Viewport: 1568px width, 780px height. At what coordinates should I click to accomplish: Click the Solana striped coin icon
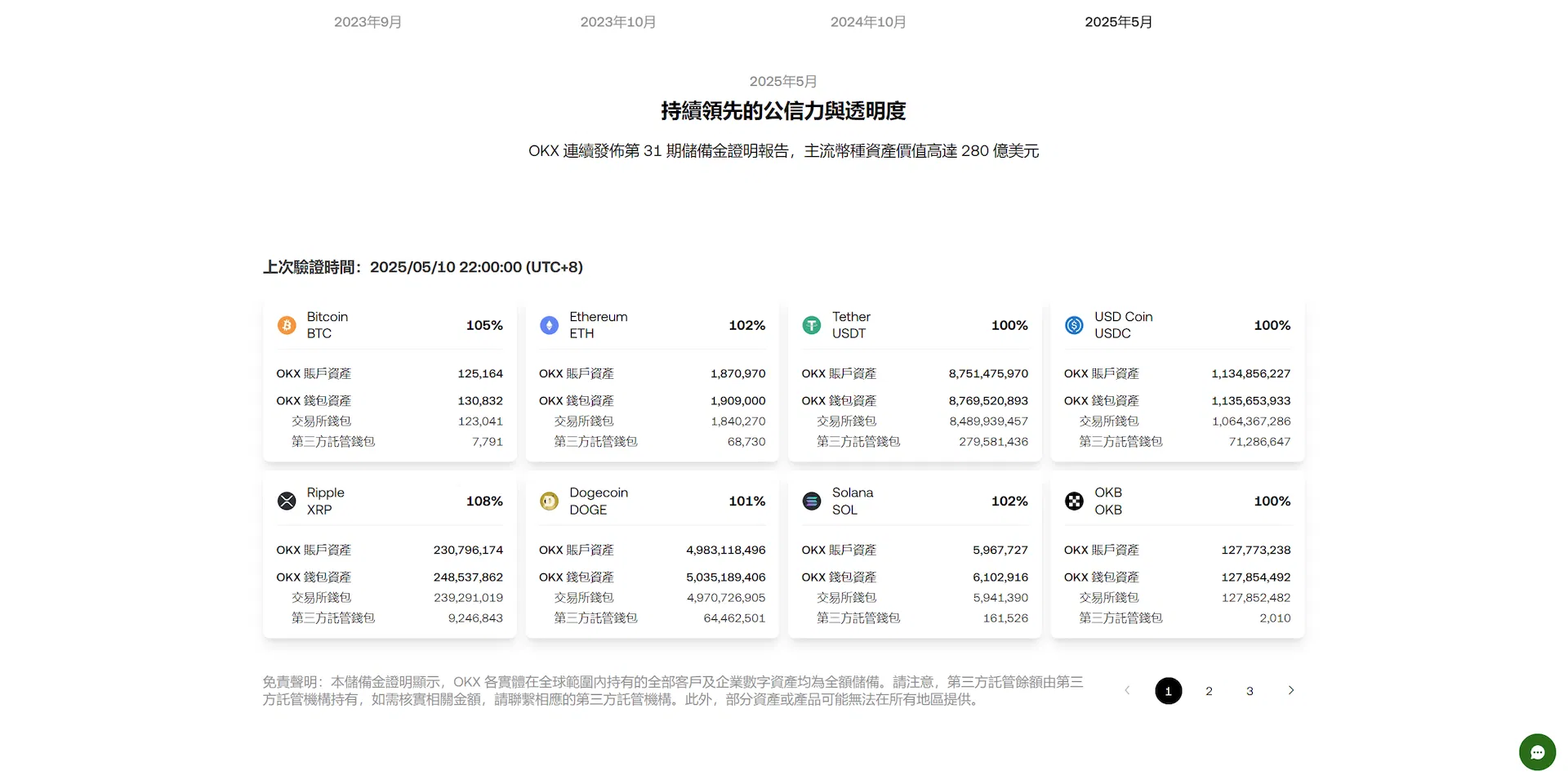[x=812, y=501]
